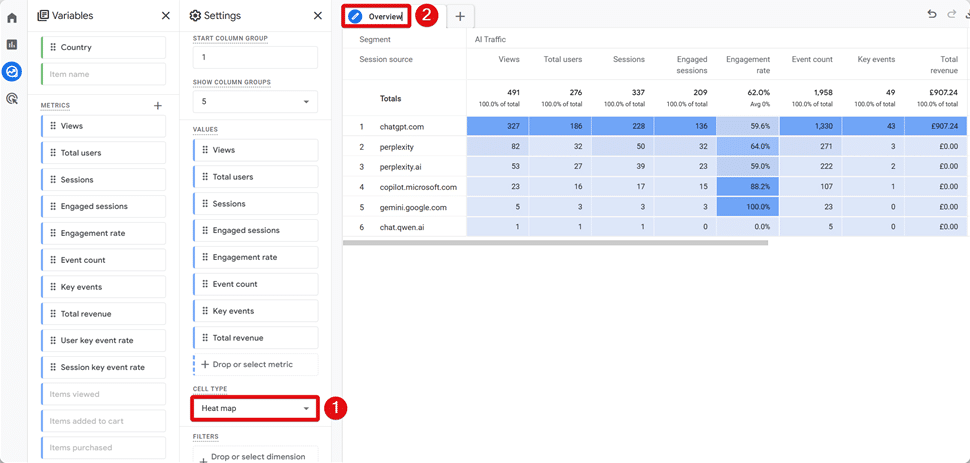Open the Reports icon in left navigation
970x463 pixels.
[12, 45]
